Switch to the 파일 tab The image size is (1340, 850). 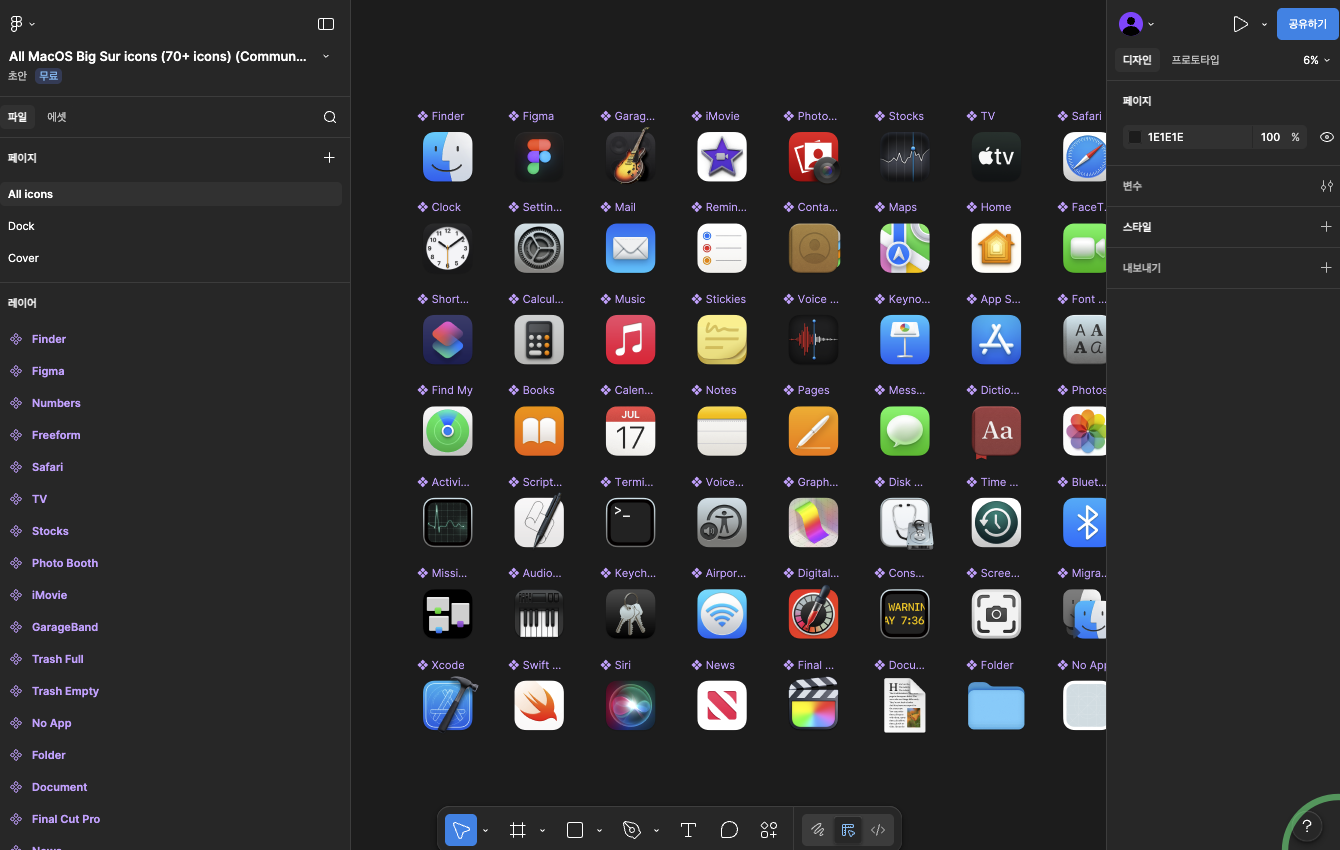pyautogui.click(x=18, y=117)
